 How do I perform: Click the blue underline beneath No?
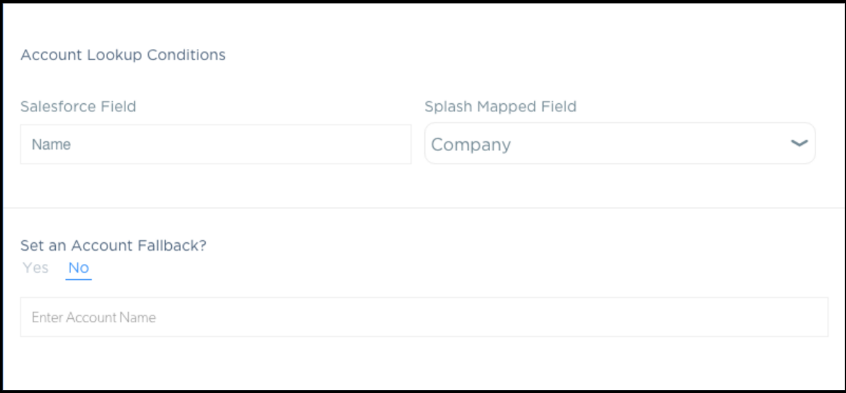[x=79, y=279]
